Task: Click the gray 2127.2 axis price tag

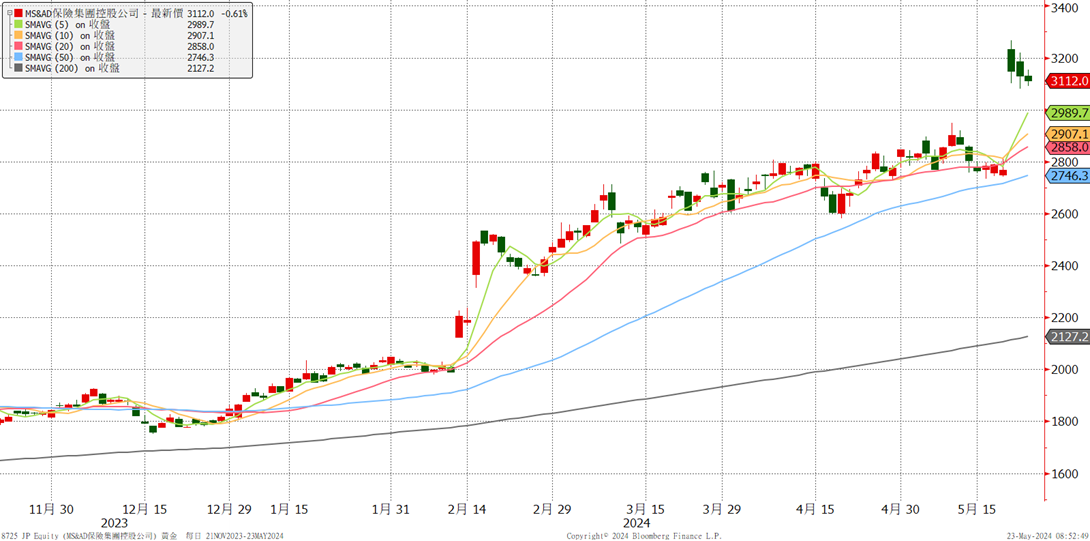Action: [x=1068, y=337]
